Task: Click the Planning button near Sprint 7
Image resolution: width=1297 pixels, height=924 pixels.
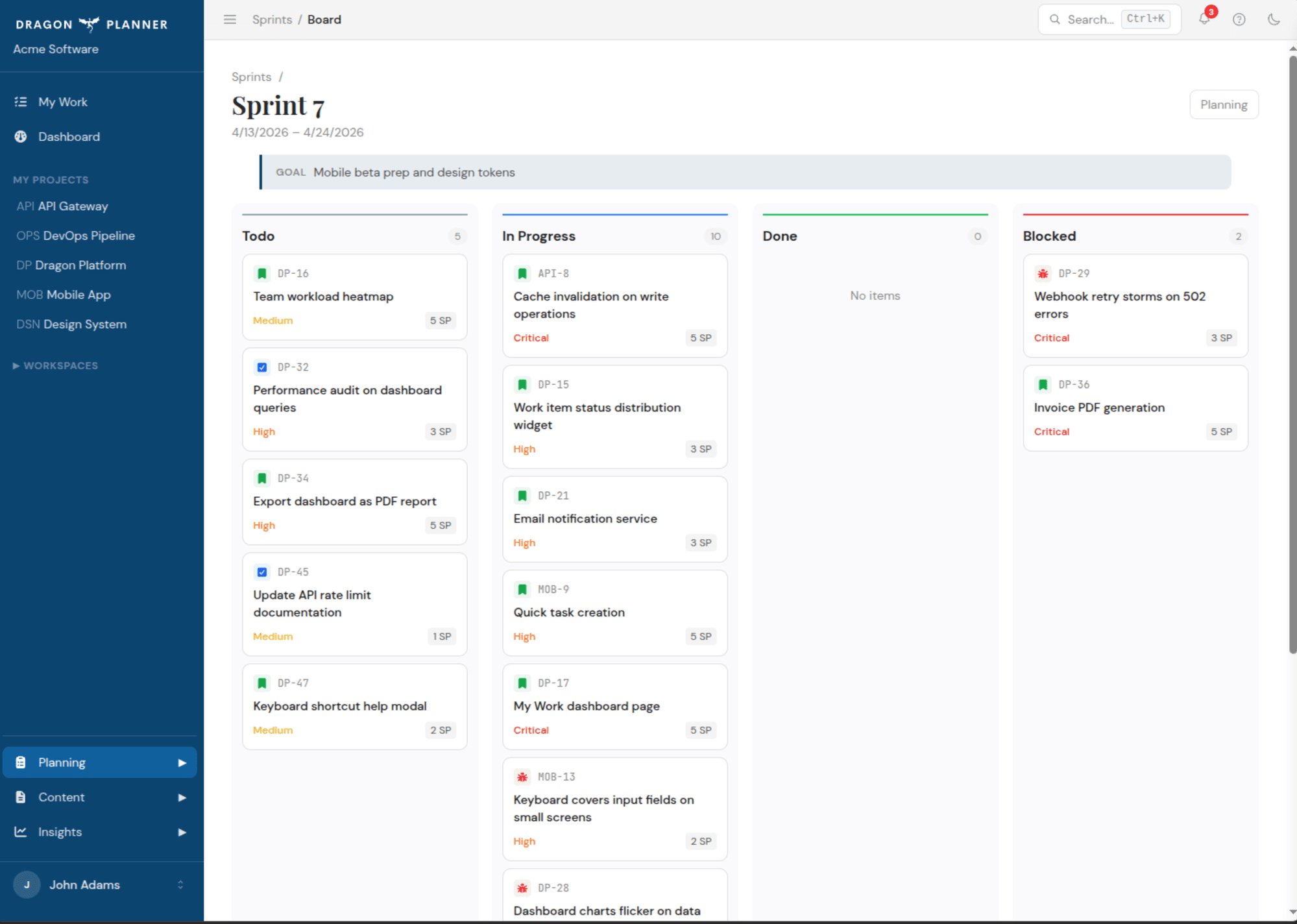Action: [x=1224, y=104]
